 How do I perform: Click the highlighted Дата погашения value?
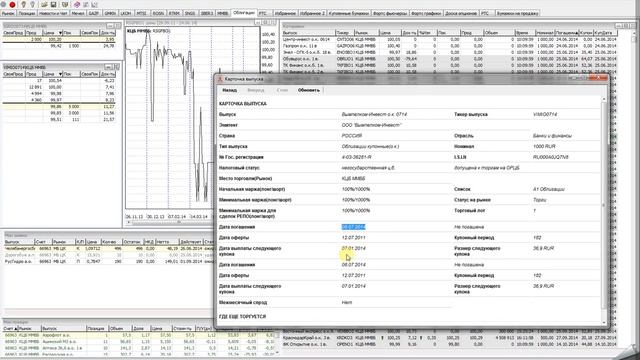pyautogui.click(x=353, y=227)
